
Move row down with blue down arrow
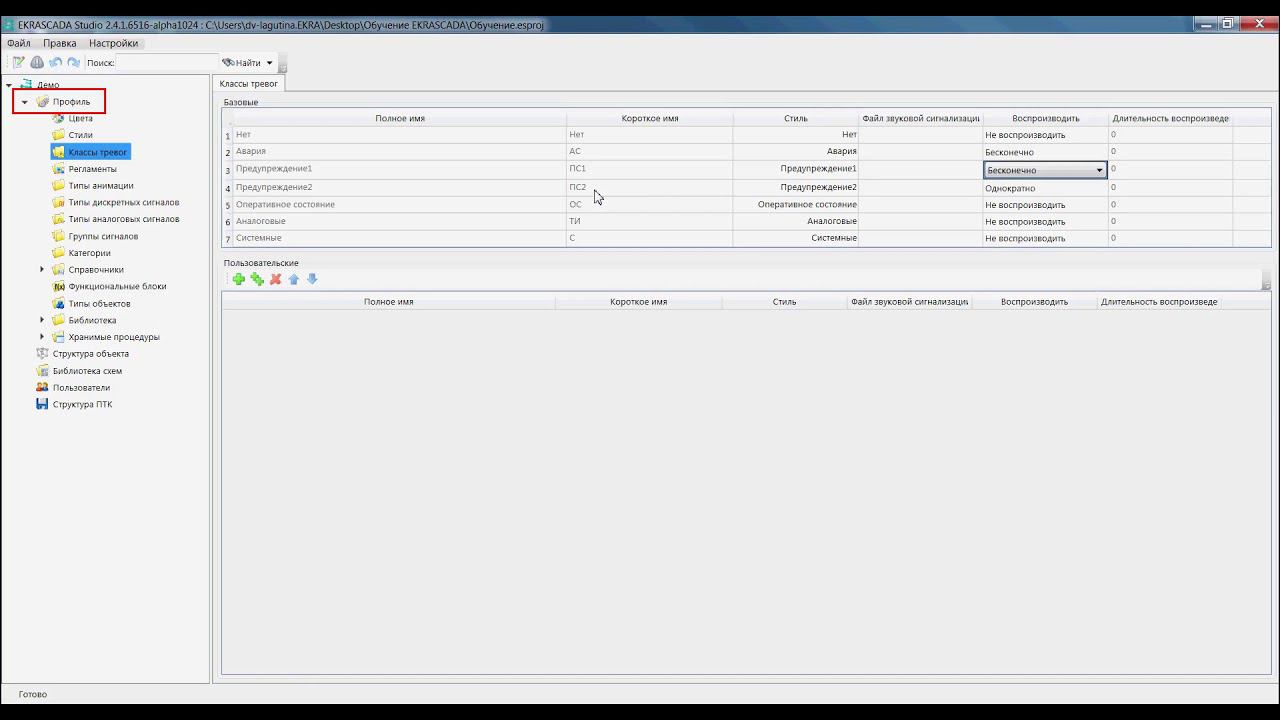tap(312, 279)
